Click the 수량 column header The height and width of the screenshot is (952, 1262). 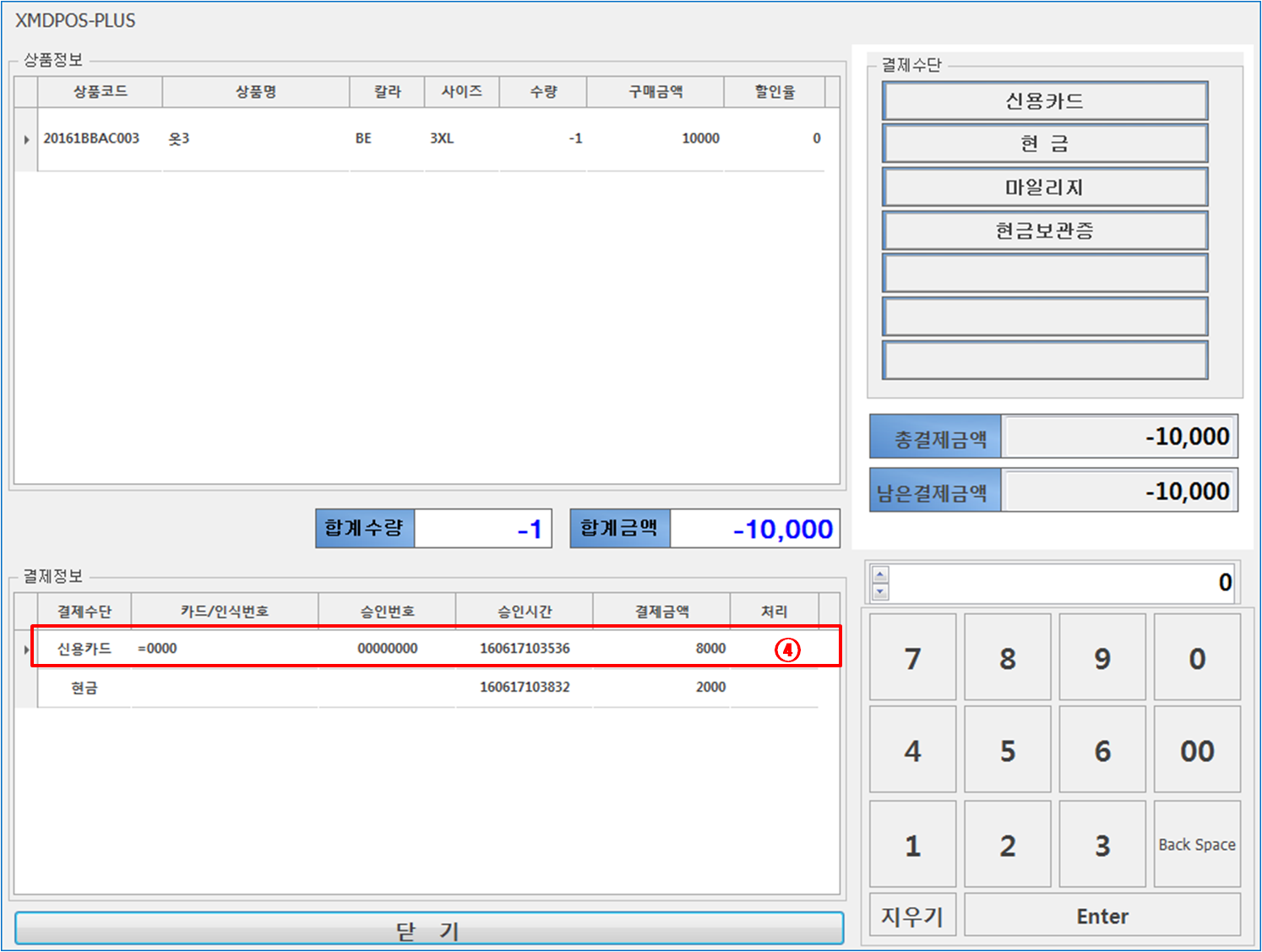pyautogui.click(x=543, y=91)
